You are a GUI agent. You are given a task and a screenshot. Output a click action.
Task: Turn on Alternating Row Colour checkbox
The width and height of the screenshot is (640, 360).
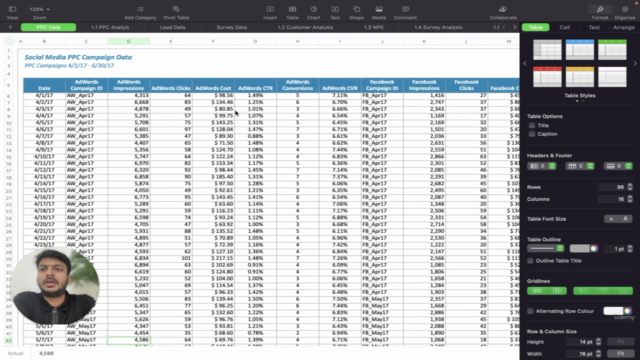coord(530,311)
